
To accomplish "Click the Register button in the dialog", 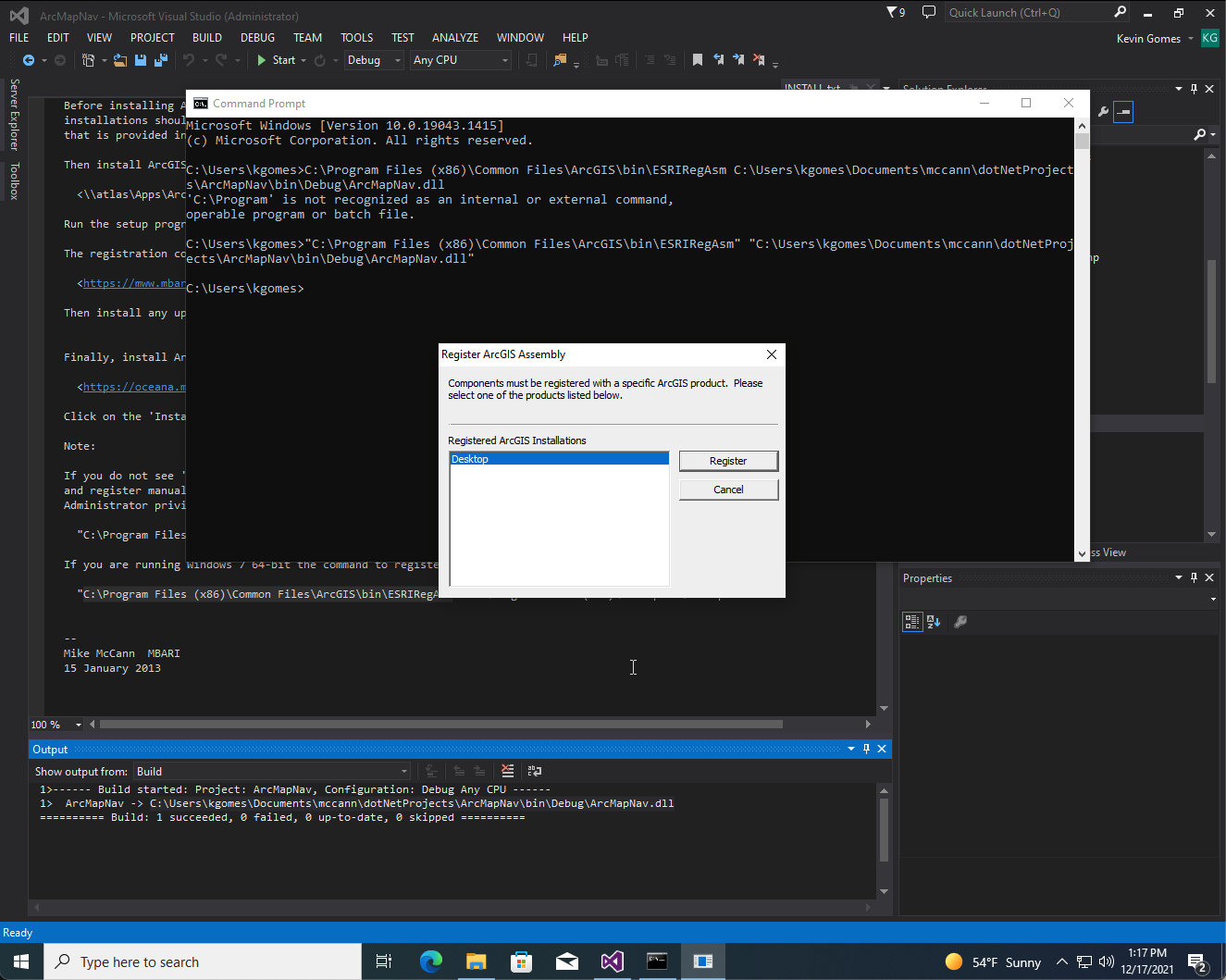I will [728, 461].
